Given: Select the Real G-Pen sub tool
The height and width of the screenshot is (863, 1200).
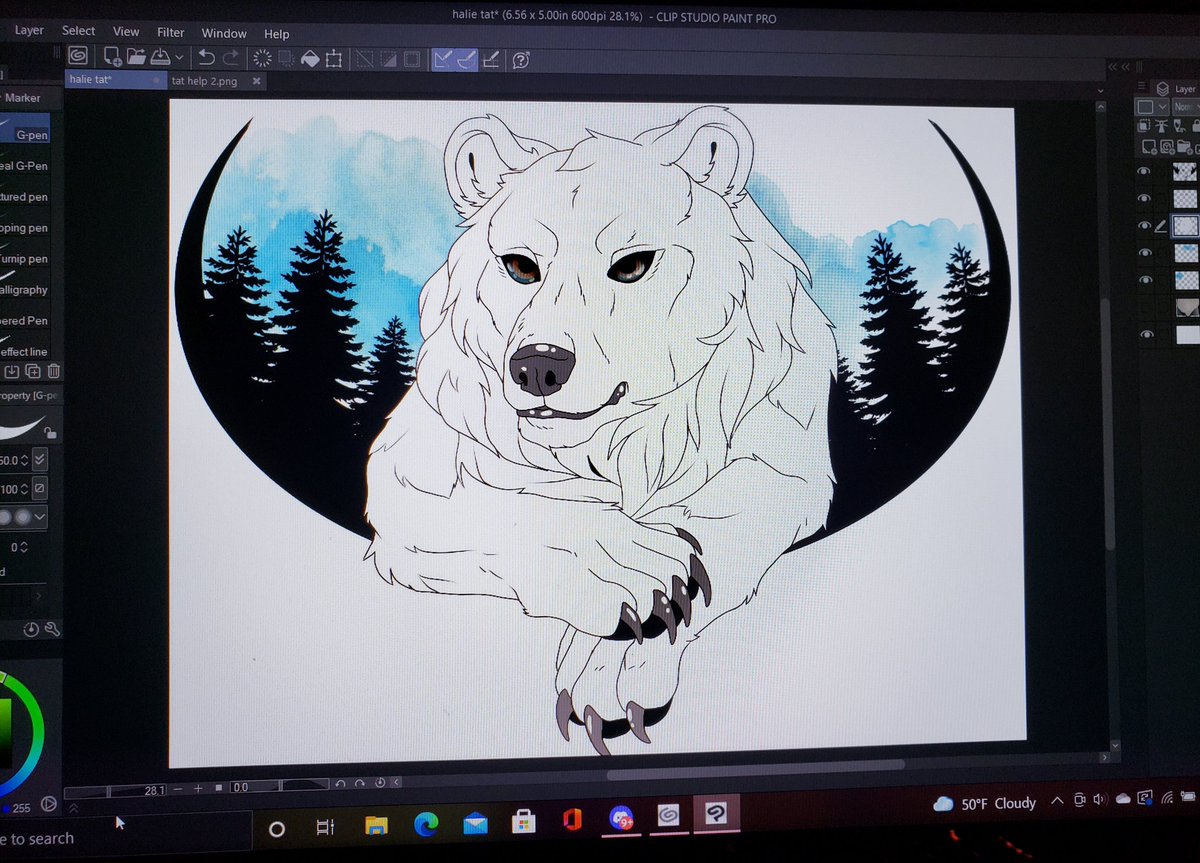Looking at the screenshot, I should click(25, 161).
